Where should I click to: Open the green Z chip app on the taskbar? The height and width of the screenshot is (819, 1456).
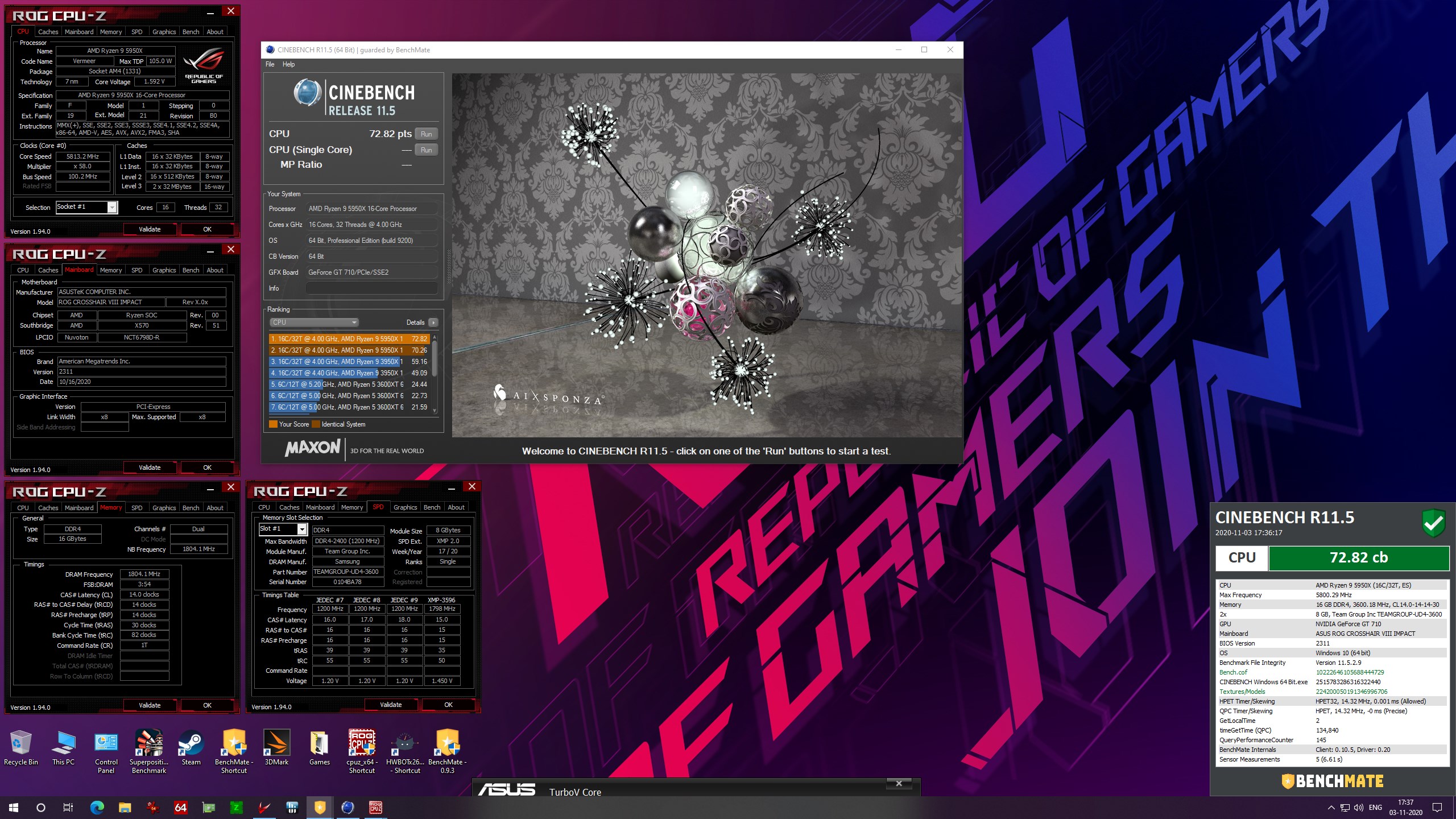point(236,807)
